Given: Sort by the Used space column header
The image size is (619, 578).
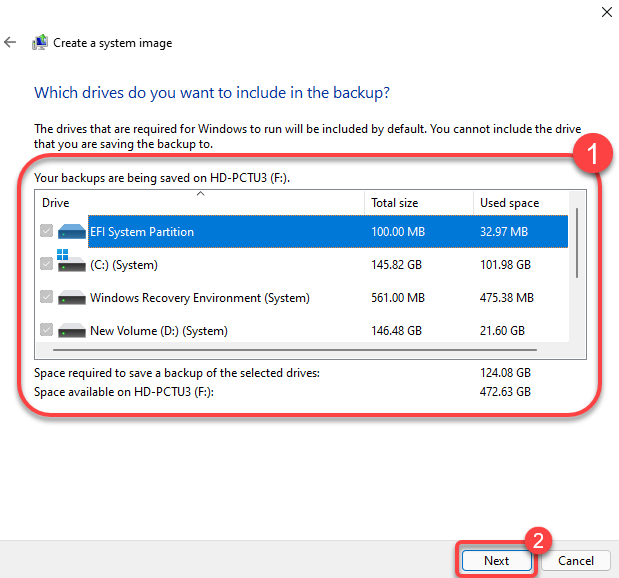Looking at the screenshot, I should [521, 203].
